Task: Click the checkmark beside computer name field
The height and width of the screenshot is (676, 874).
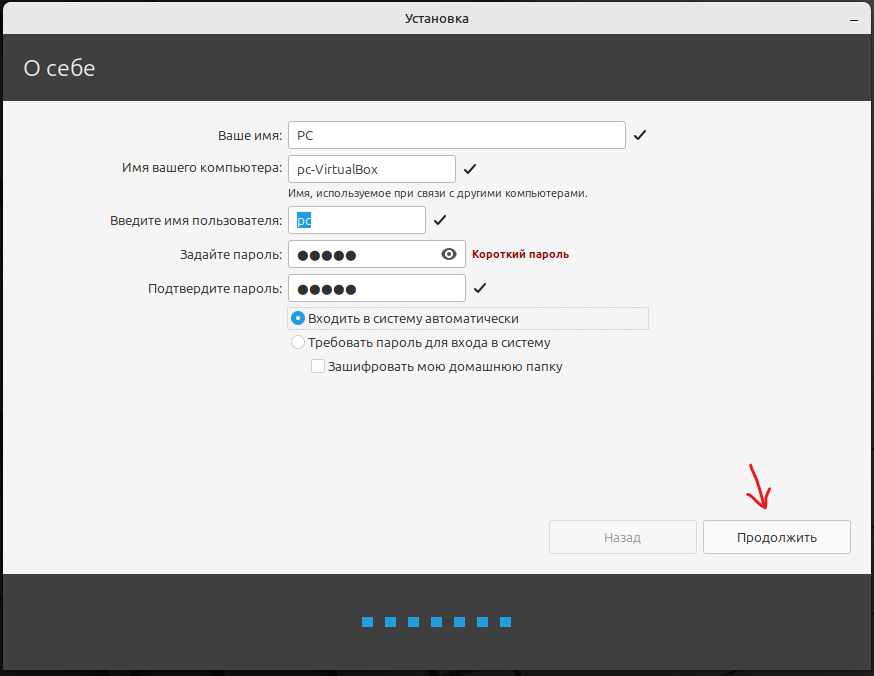Action: 470,169
